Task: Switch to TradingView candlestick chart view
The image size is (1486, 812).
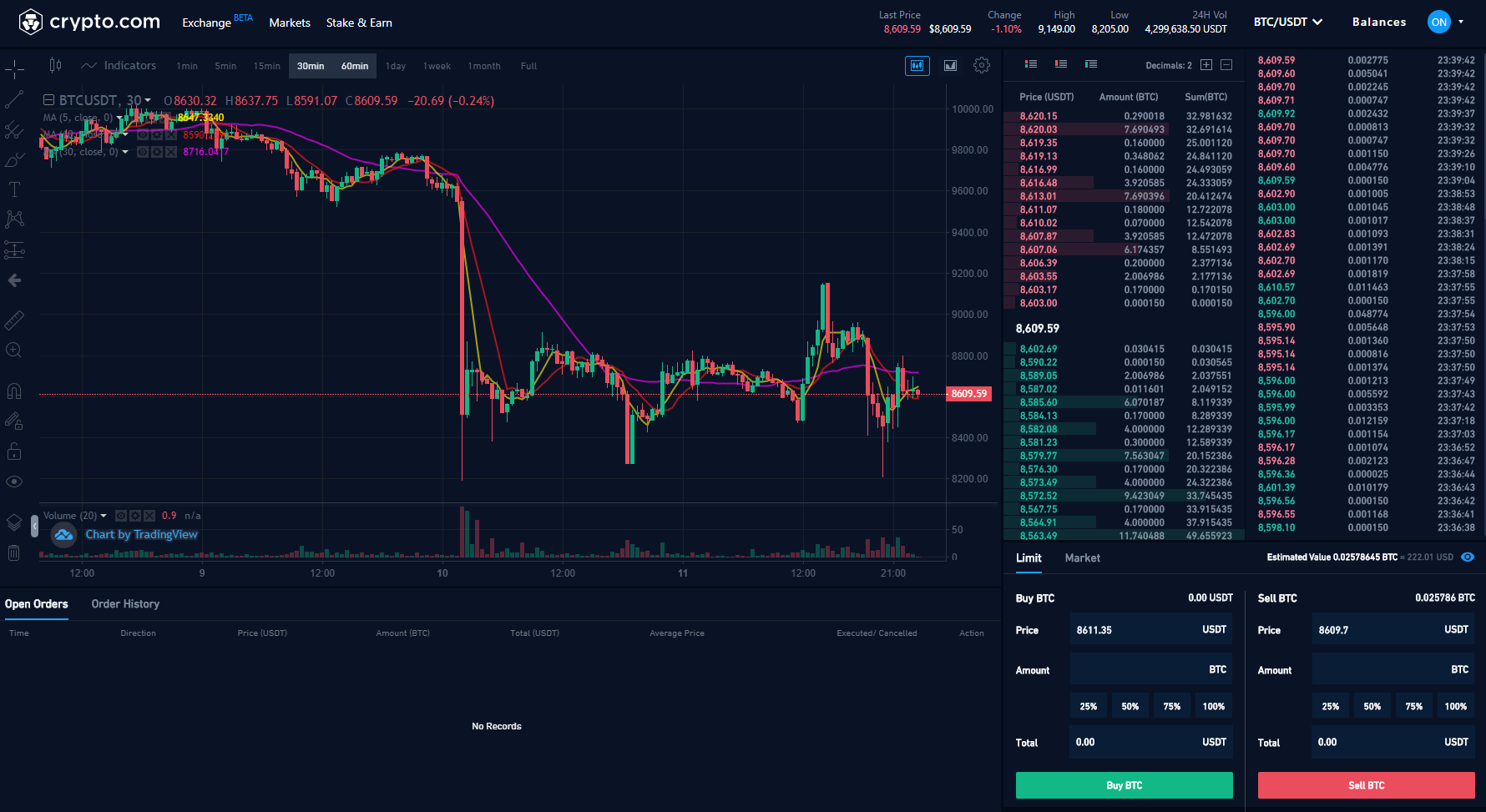Action: click(x=917, y=65)
